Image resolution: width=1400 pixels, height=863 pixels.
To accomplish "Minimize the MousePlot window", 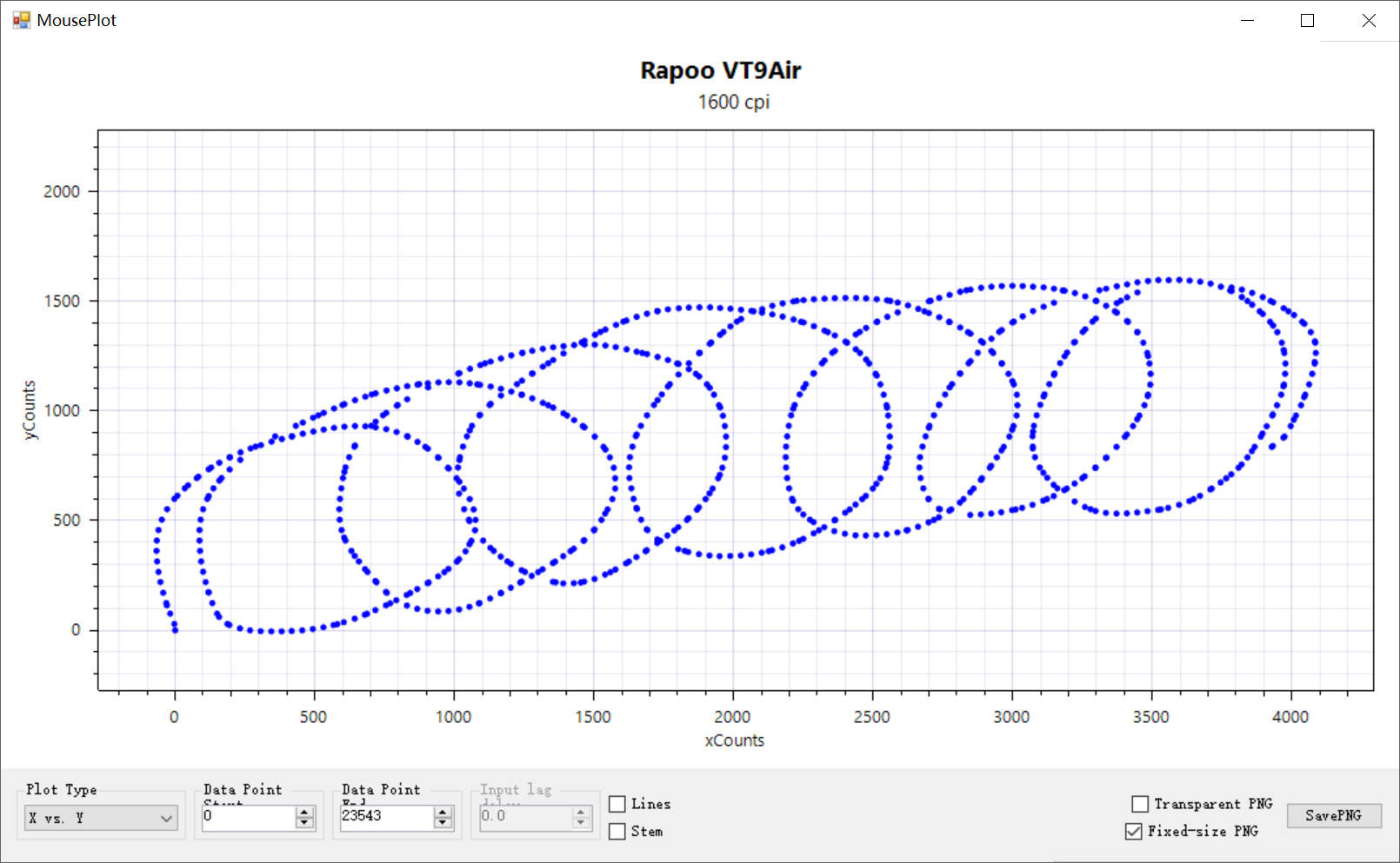I will pyautogui.click(x=1247, y=20).
